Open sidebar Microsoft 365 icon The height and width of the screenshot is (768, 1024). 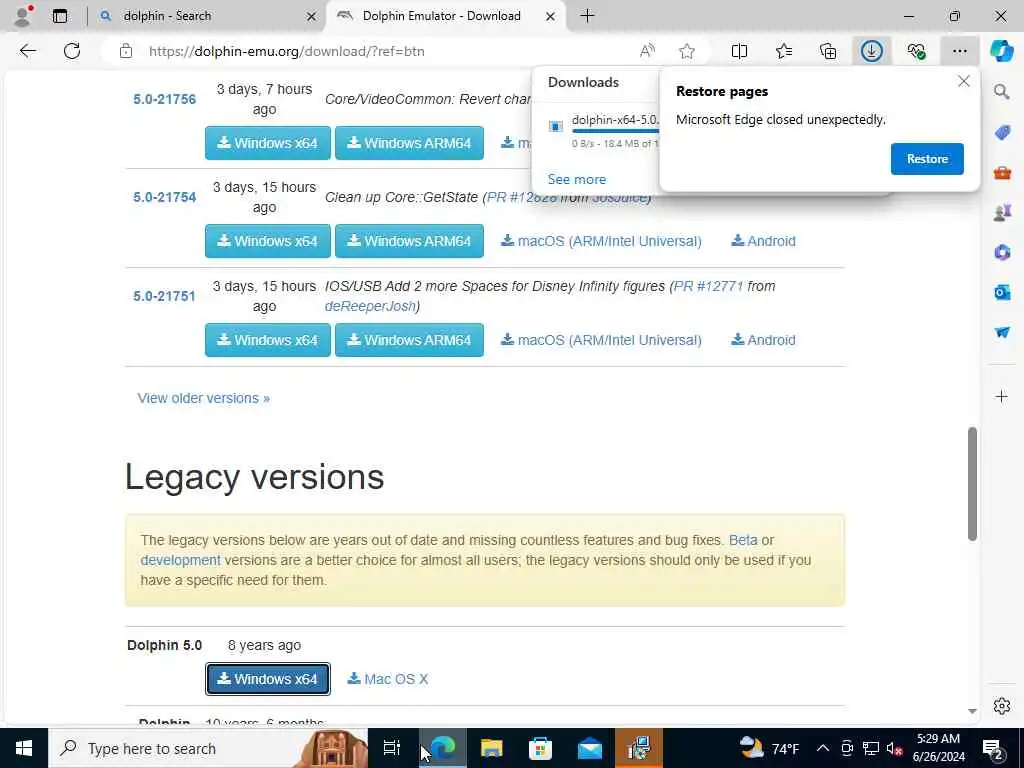[1002, 252]
